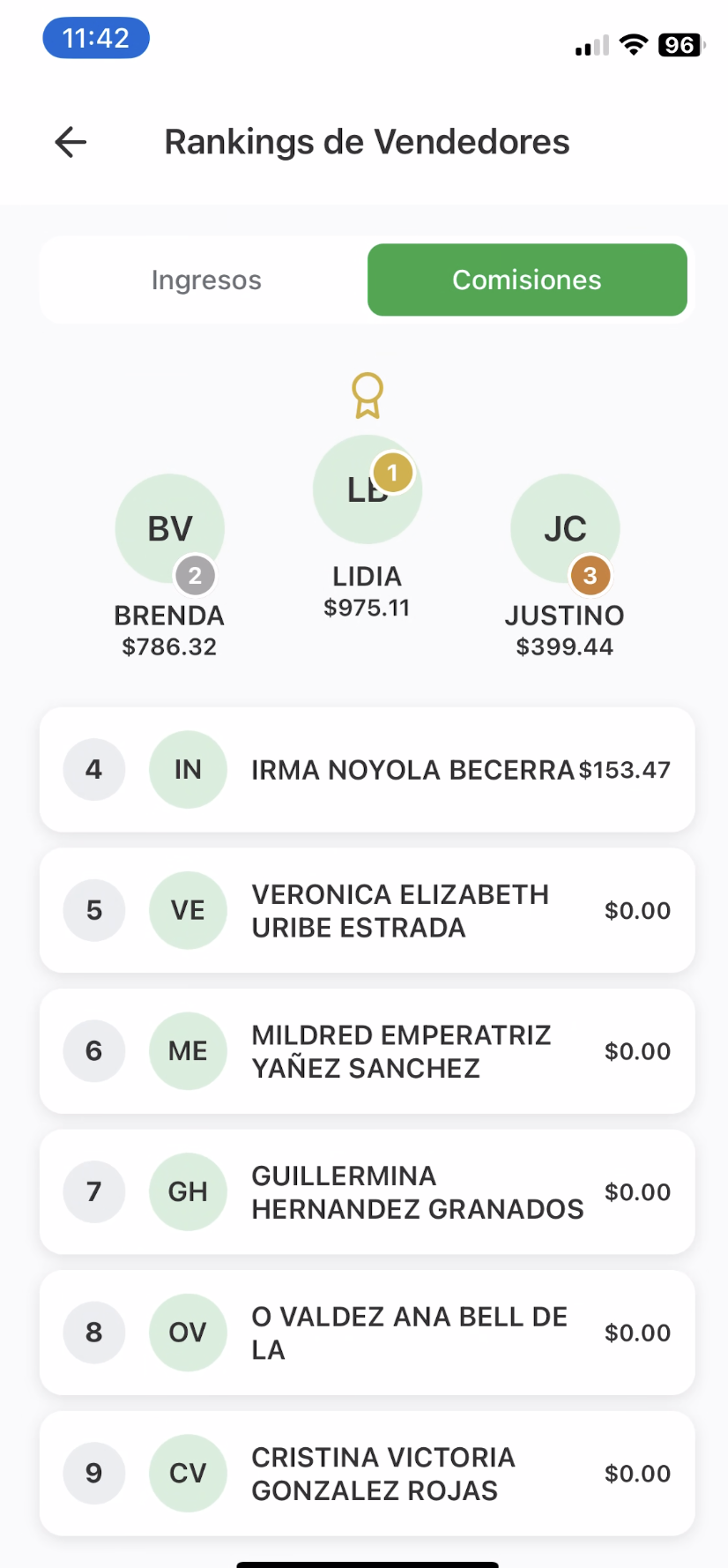Tap the gold award ribbon icon
The image size is (728, 1568).
point(368,395)
